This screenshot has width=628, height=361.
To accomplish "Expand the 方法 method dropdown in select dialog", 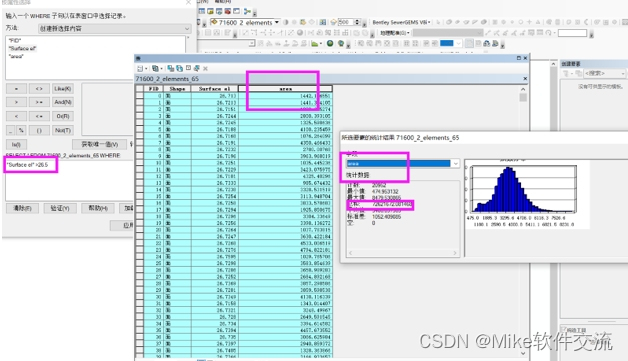I will [x=187, y=28].
